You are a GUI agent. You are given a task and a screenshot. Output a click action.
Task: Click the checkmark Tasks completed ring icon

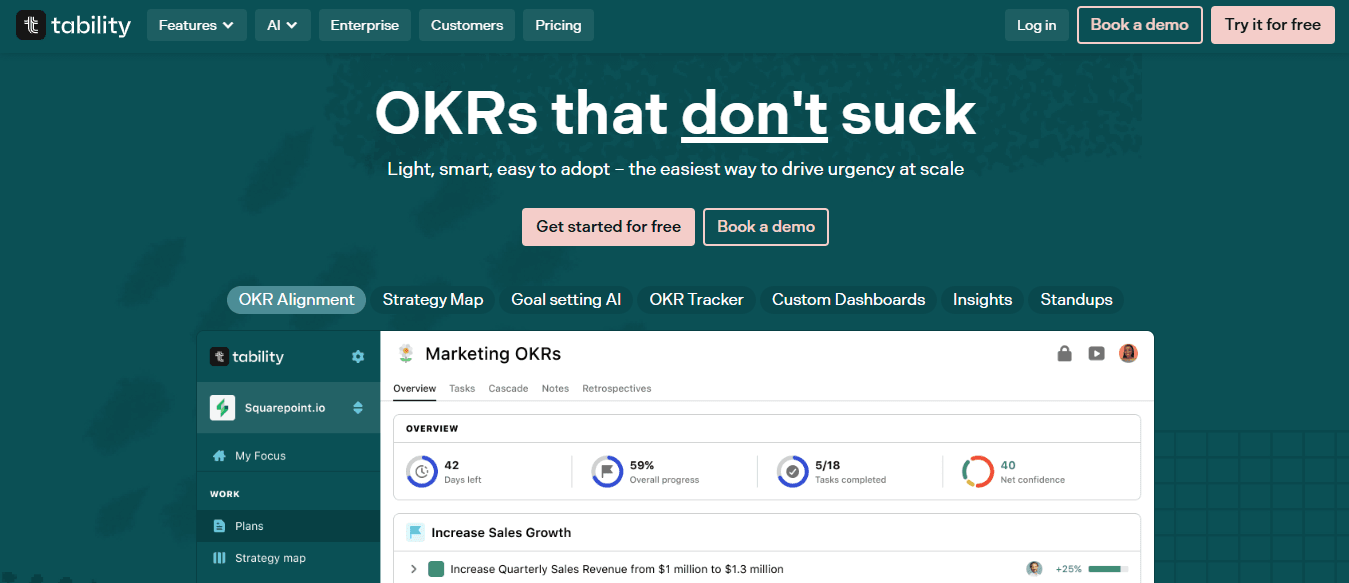793,471
